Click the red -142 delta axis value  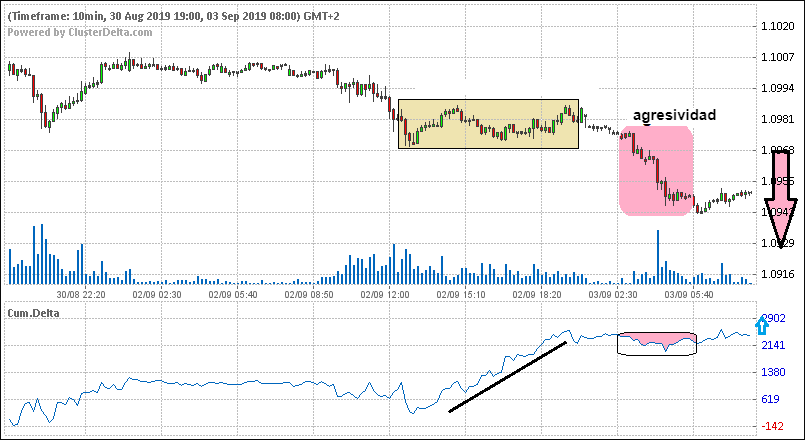point(775,426)
